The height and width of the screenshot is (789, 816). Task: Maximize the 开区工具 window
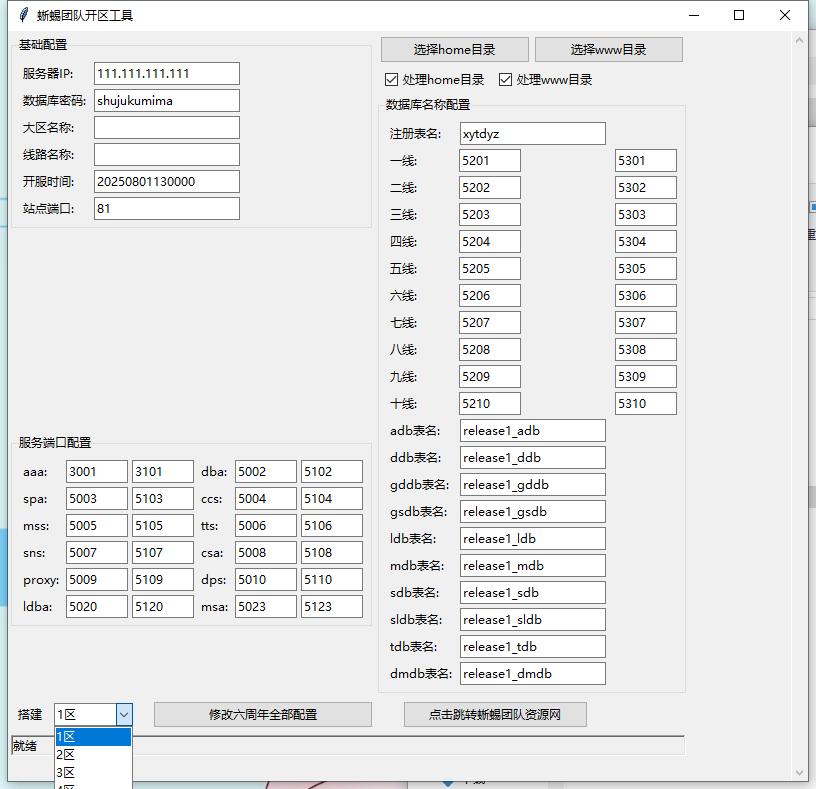[x=739, y=15]
